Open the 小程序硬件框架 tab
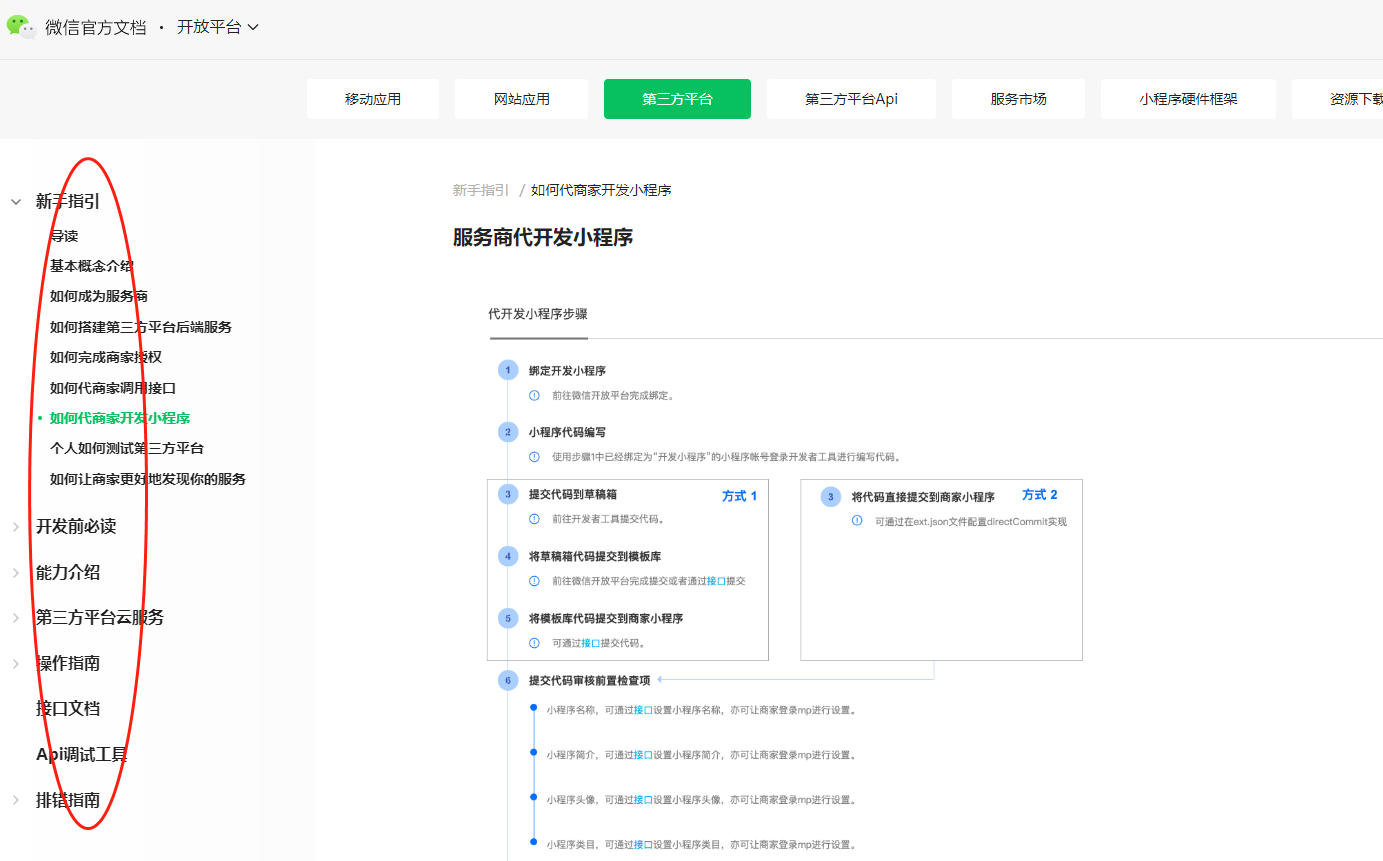This screenshot has width=1383, height=861. [1188, 99]
